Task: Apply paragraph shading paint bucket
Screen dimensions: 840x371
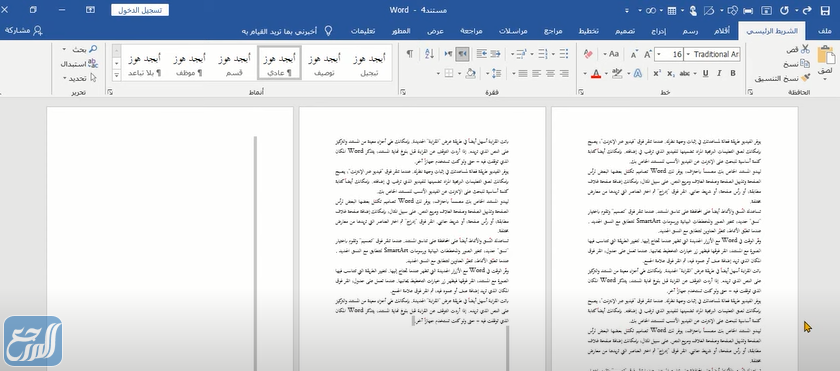Action: pos(470,73)
